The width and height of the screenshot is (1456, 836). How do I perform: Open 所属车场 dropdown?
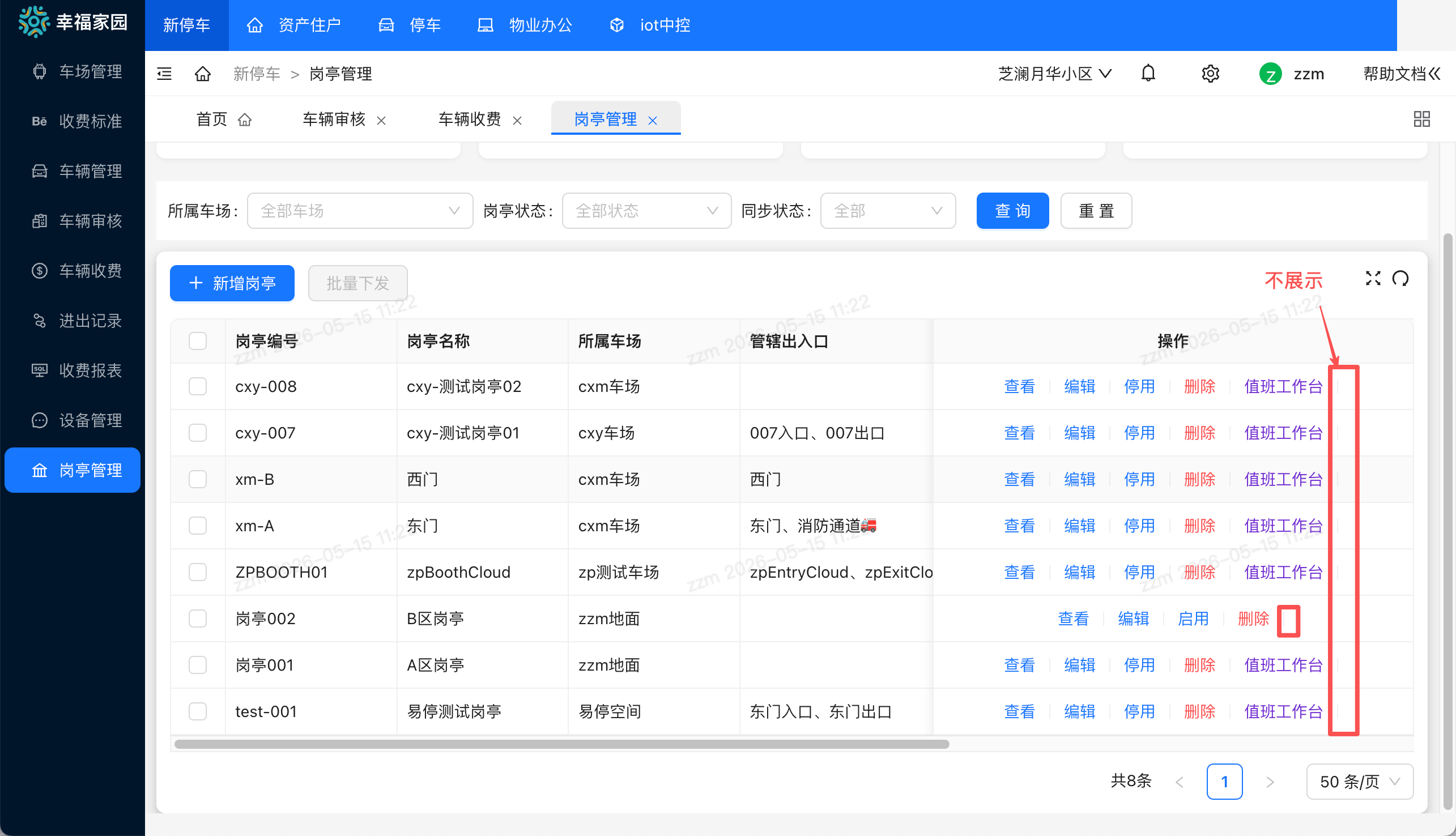coord(360,211)
